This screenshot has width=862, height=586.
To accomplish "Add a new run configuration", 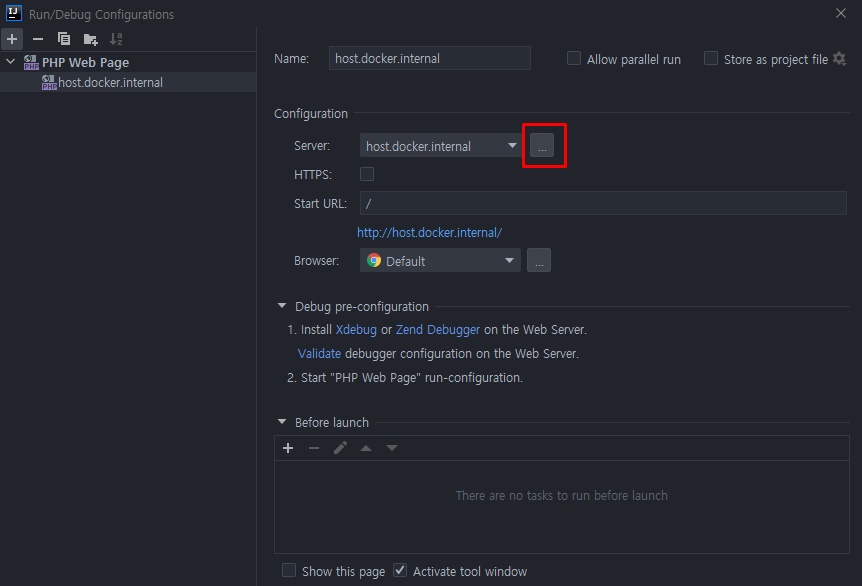I will point(12,39).
